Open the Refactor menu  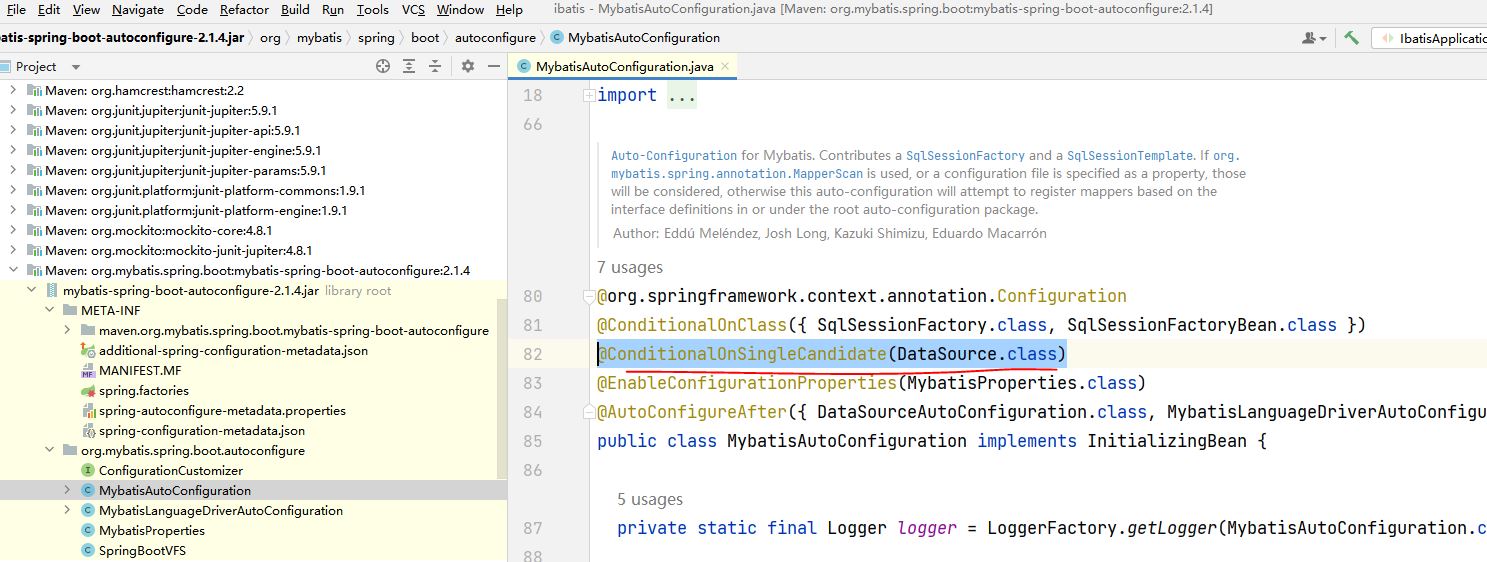click(244, 9)
